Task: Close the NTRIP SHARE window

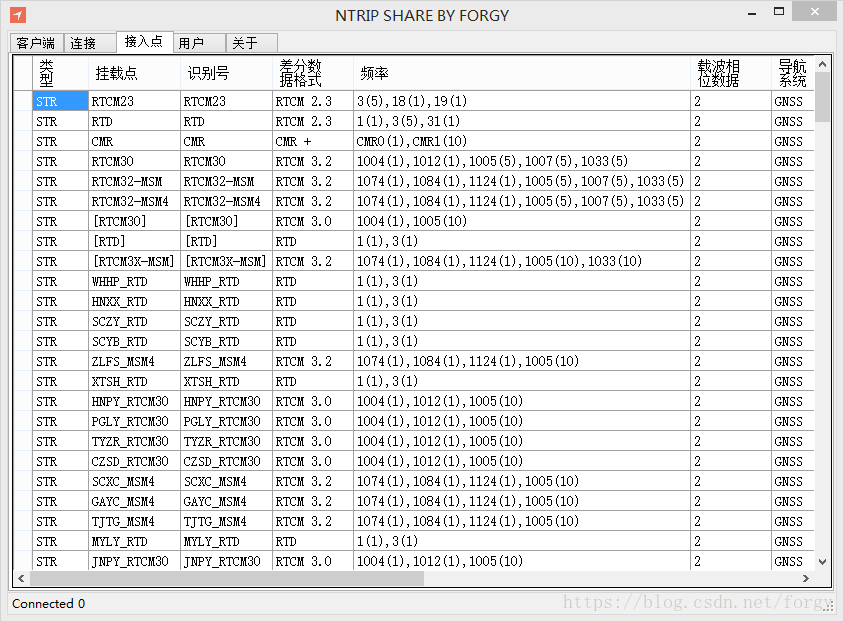Action: [x=814, y=12]
